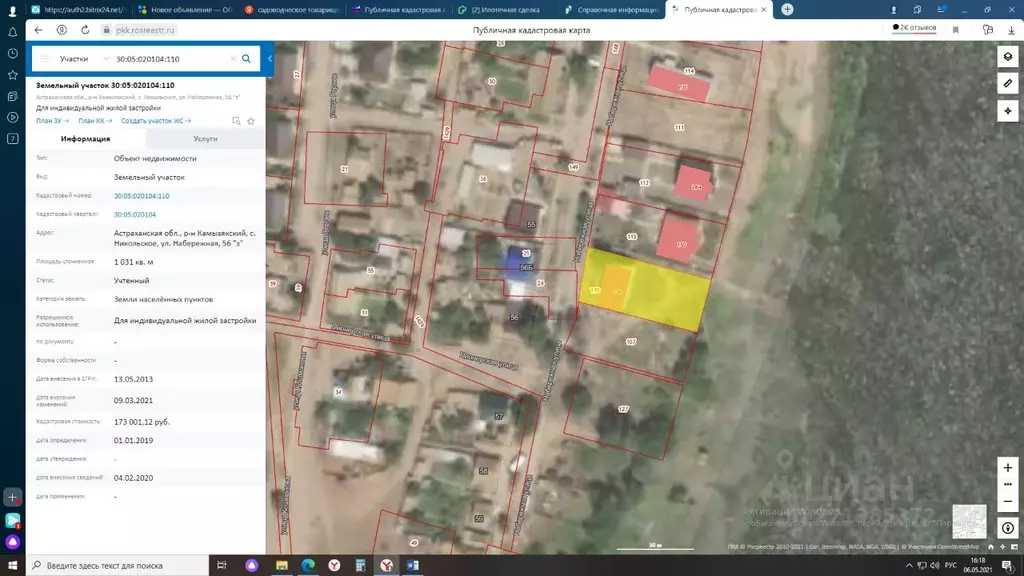Viewport: 1024px width, 576px height.
Task: Collapse the left information panel
Action: (270, 59)
